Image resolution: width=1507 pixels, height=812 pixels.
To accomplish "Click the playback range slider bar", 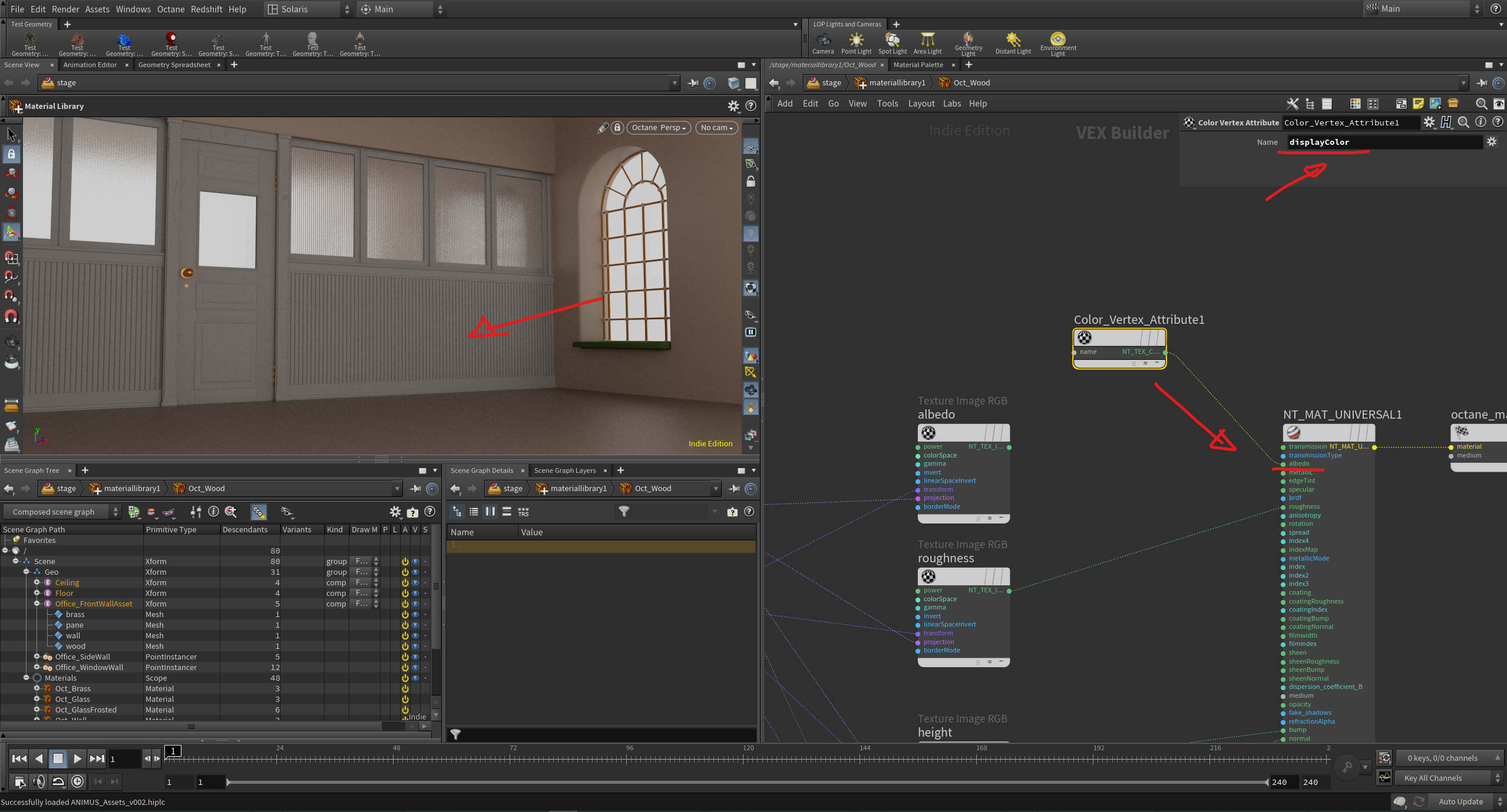I will click(x=746, y=783).
